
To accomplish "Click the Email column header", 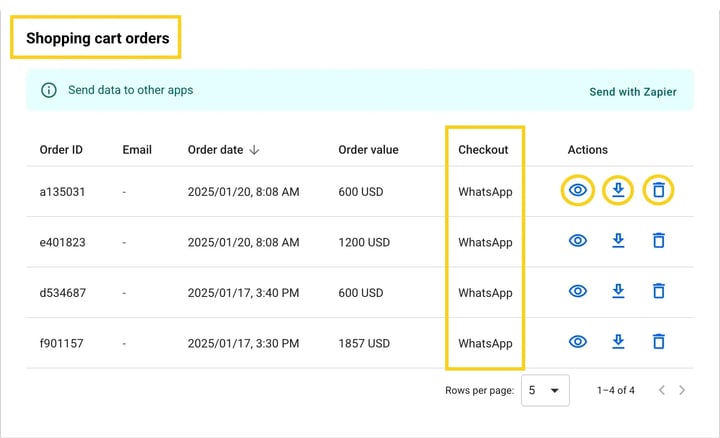I will tap(137, 150).
